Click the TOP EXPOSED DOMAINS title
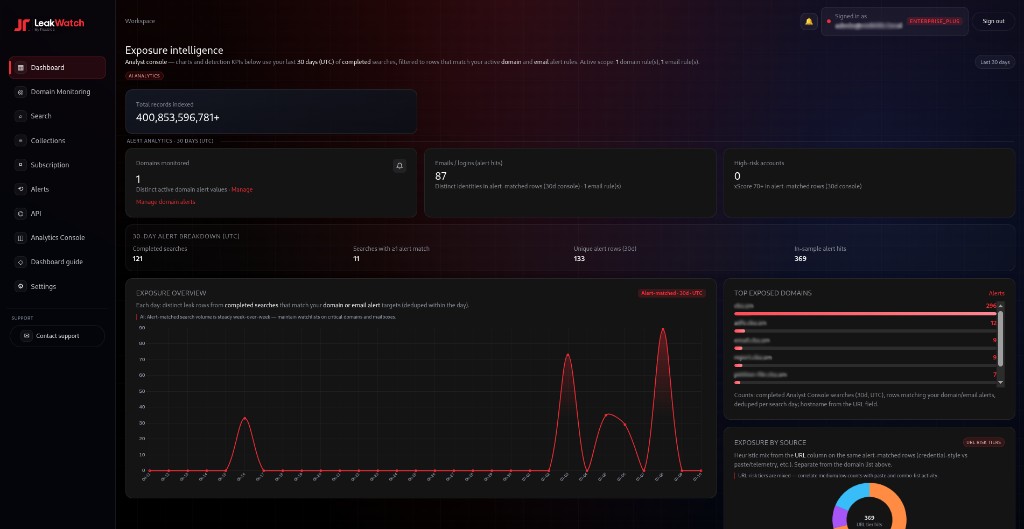1024x529 pixels. [x=773, y=293]
